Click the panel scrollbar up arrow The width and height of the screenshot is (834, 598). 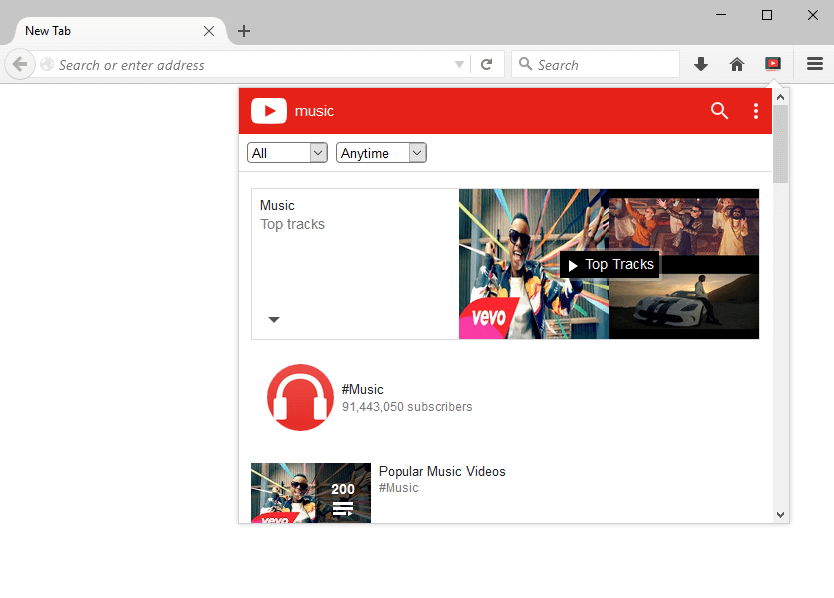pos(780,97)
